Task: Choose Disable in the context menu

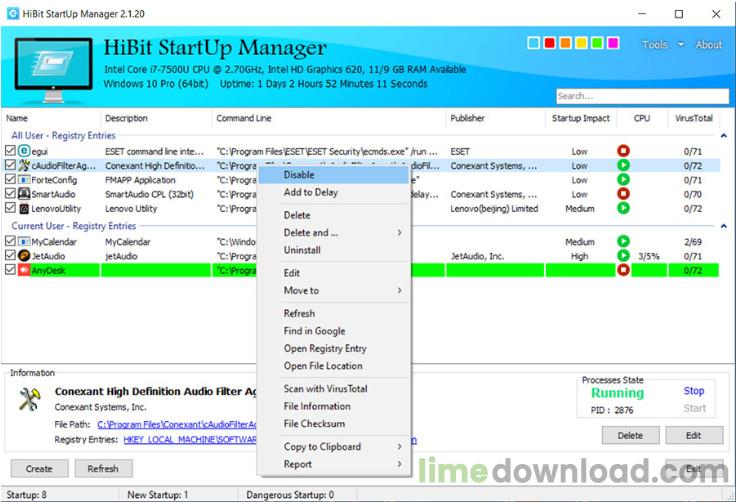Action: click(x=334, y=175)
